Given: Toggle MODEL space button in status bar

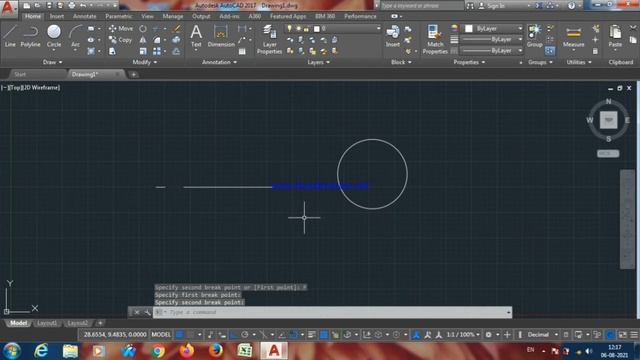Looking at the screenshot, I should click(161, 335).
